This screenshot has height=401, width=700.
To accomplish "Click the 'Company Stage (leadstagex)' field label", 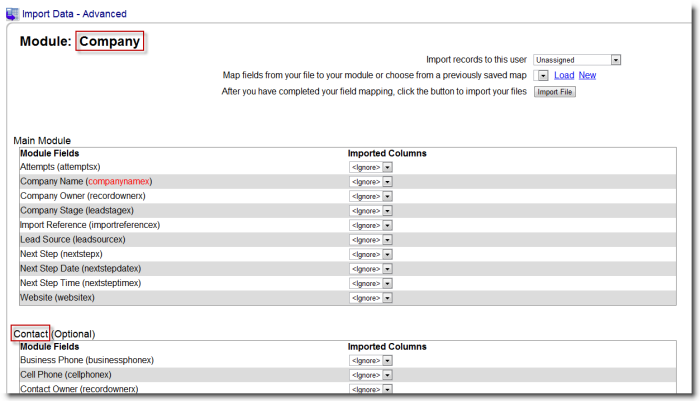I will click(x=77, y=210).
